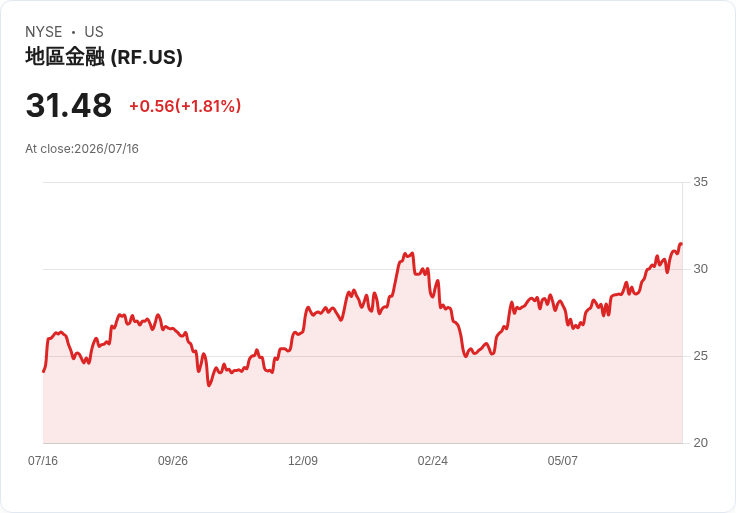Click the starting point of the price line
Screen dimensions: 736x513
pos(44,371)
